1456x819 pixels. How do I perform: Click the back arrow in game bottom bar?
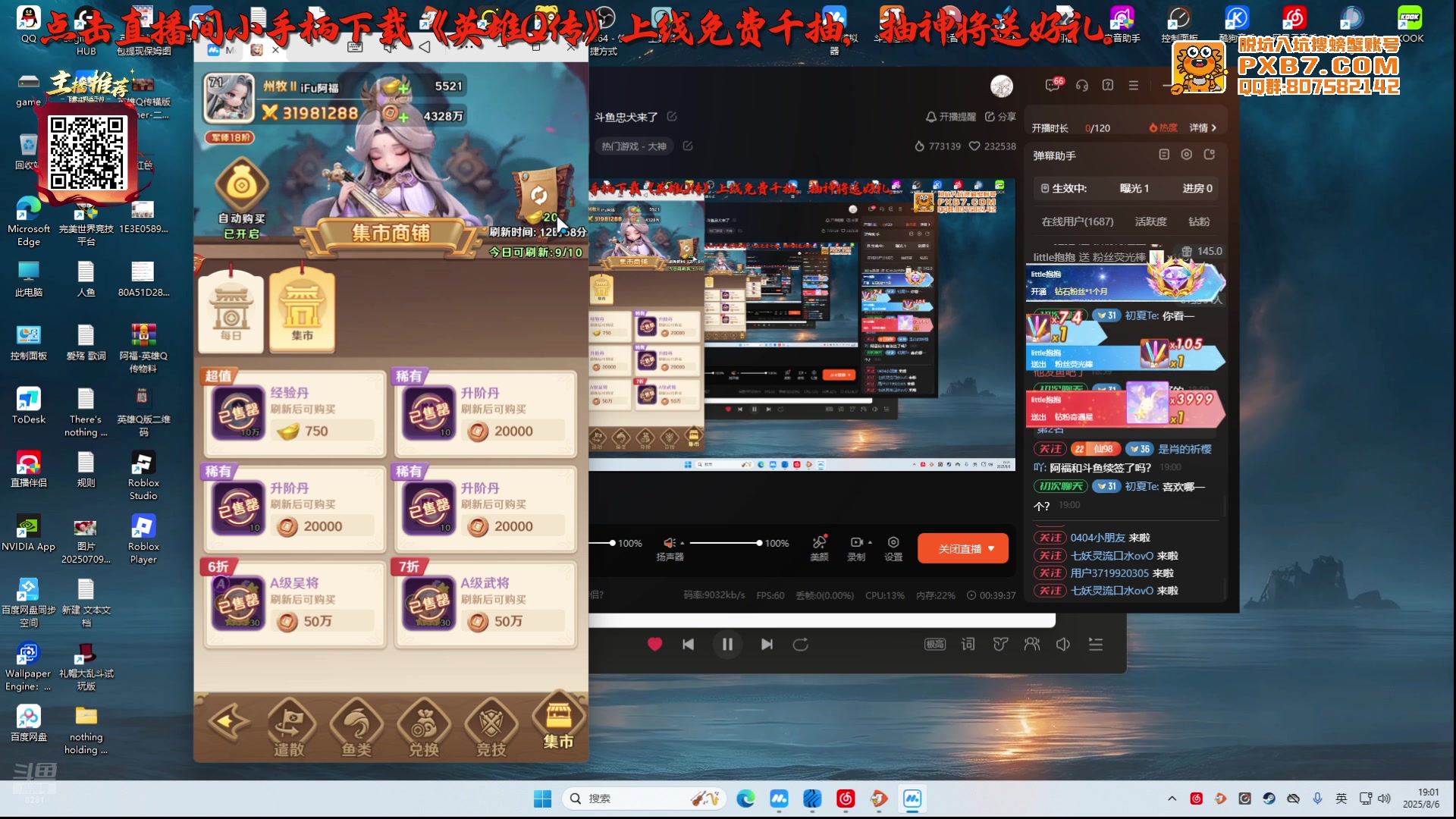point(228,721)
